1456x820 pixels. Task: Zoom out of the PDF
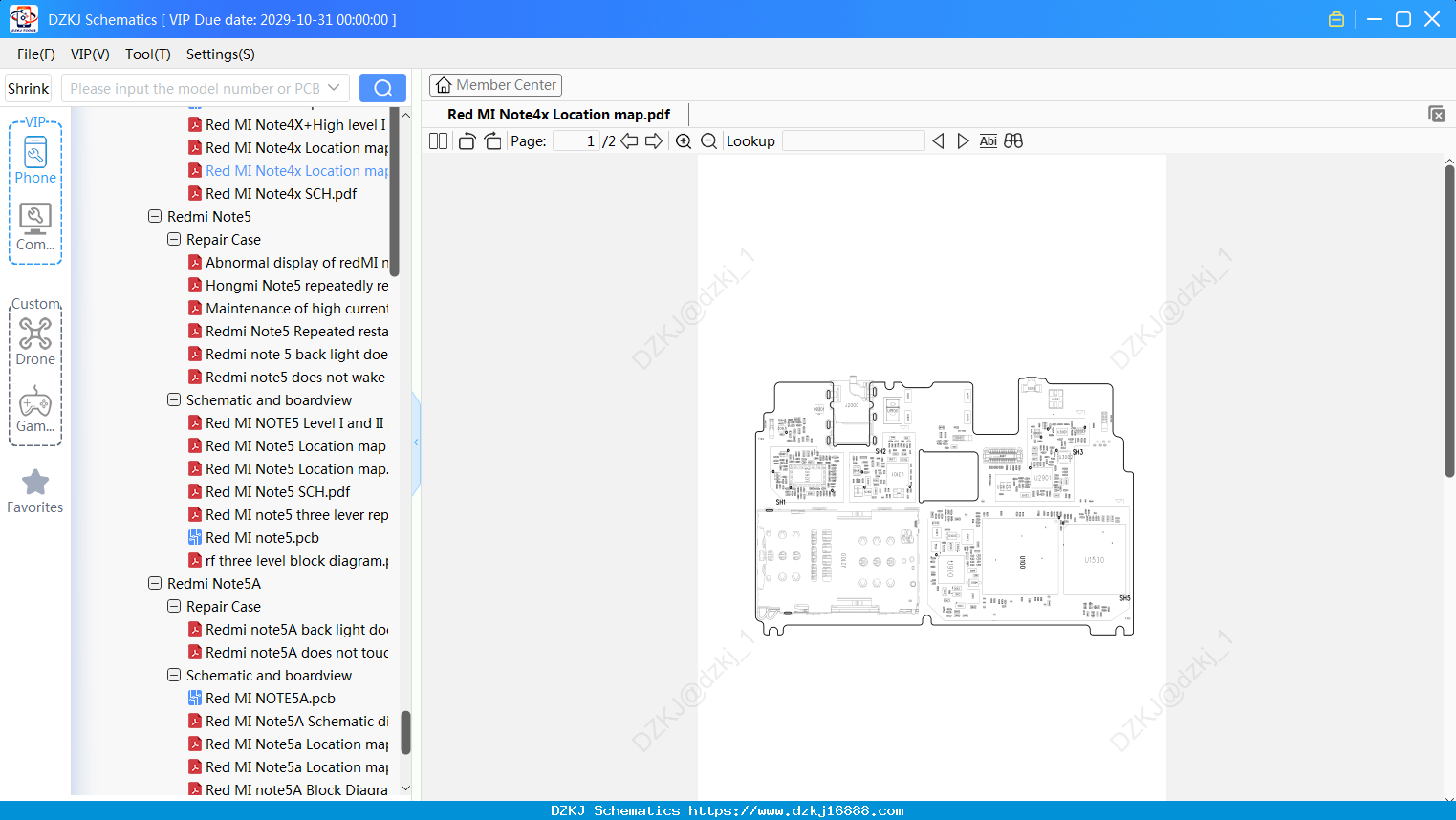(x=709, y=141)
